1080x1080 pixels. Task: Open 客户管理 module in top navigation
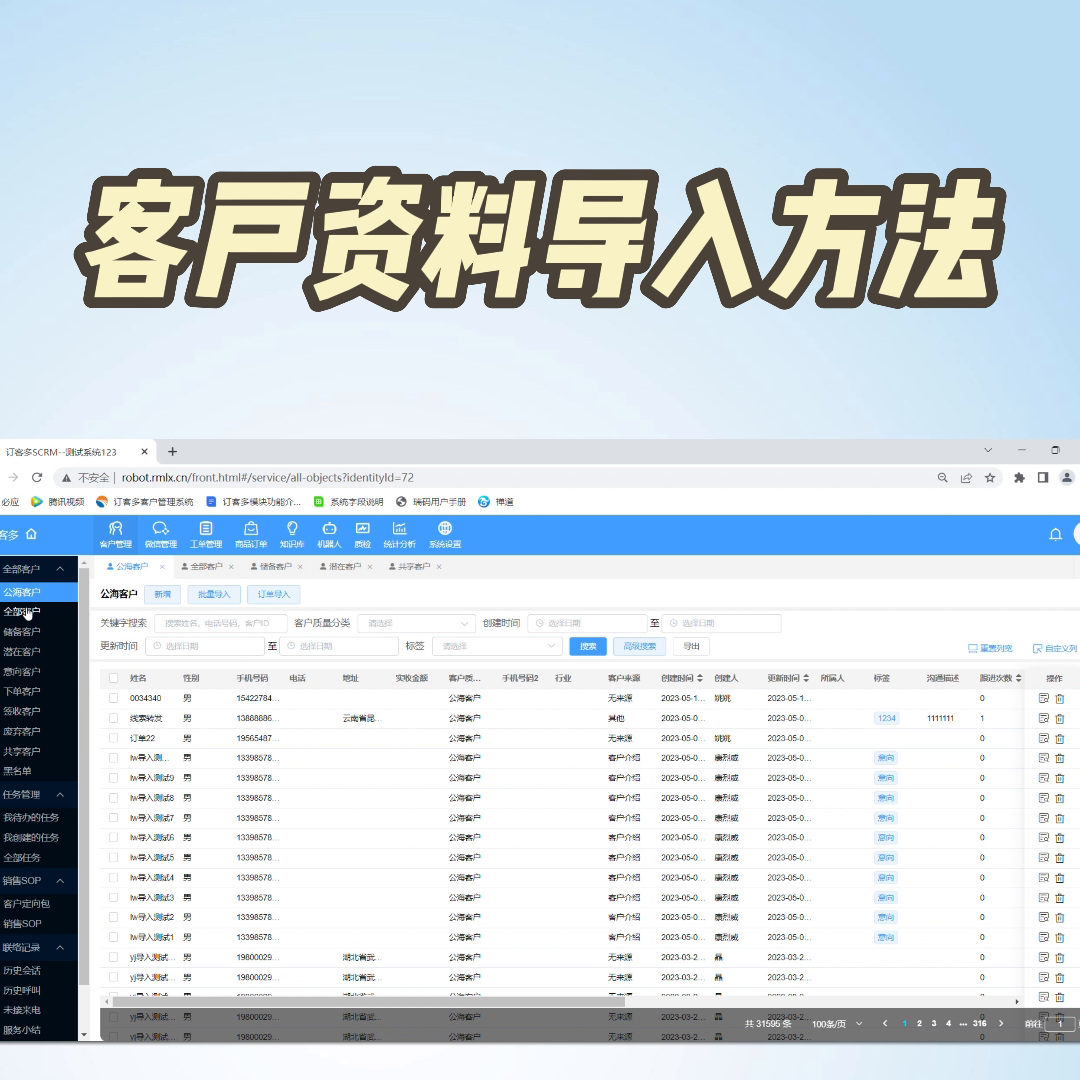[115, 534]
